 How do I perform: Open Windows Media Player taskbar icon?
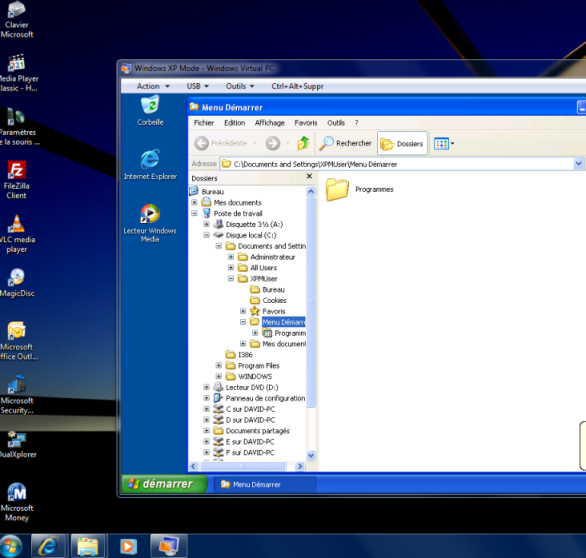click(x=128, y=546)
